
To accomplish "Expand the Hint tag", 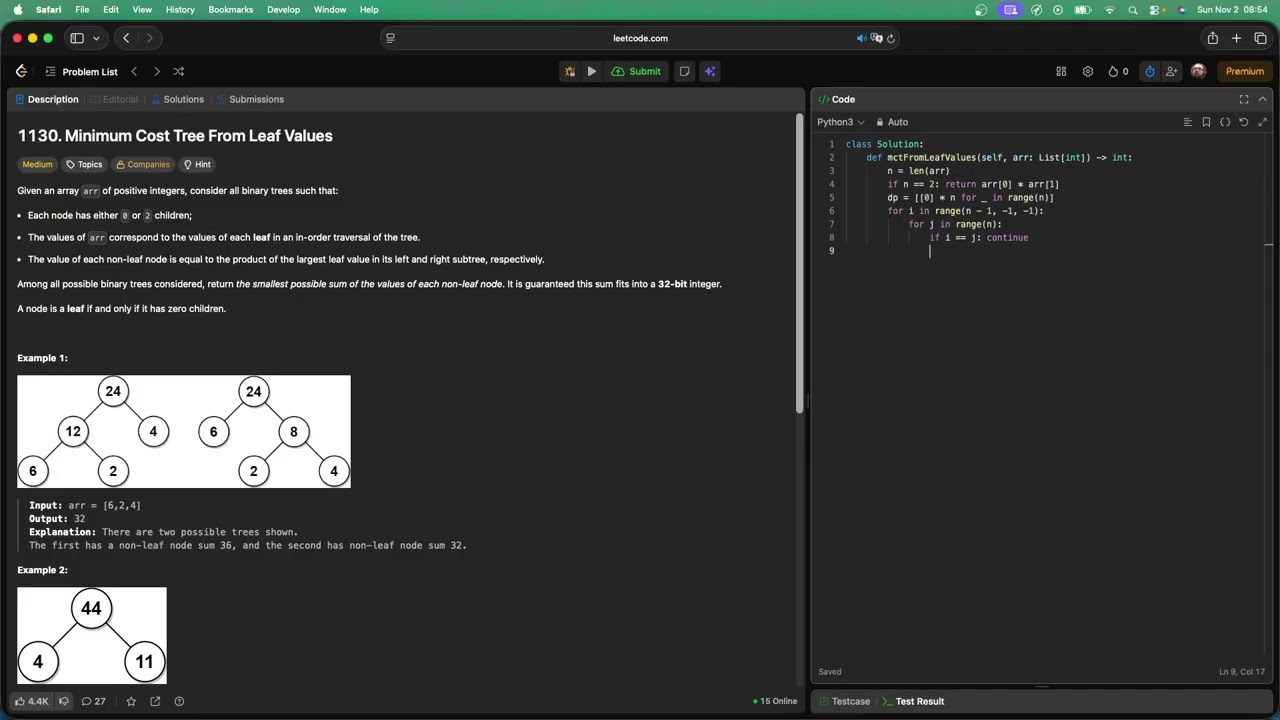I will pyautogui.click(x=197, y=164).
